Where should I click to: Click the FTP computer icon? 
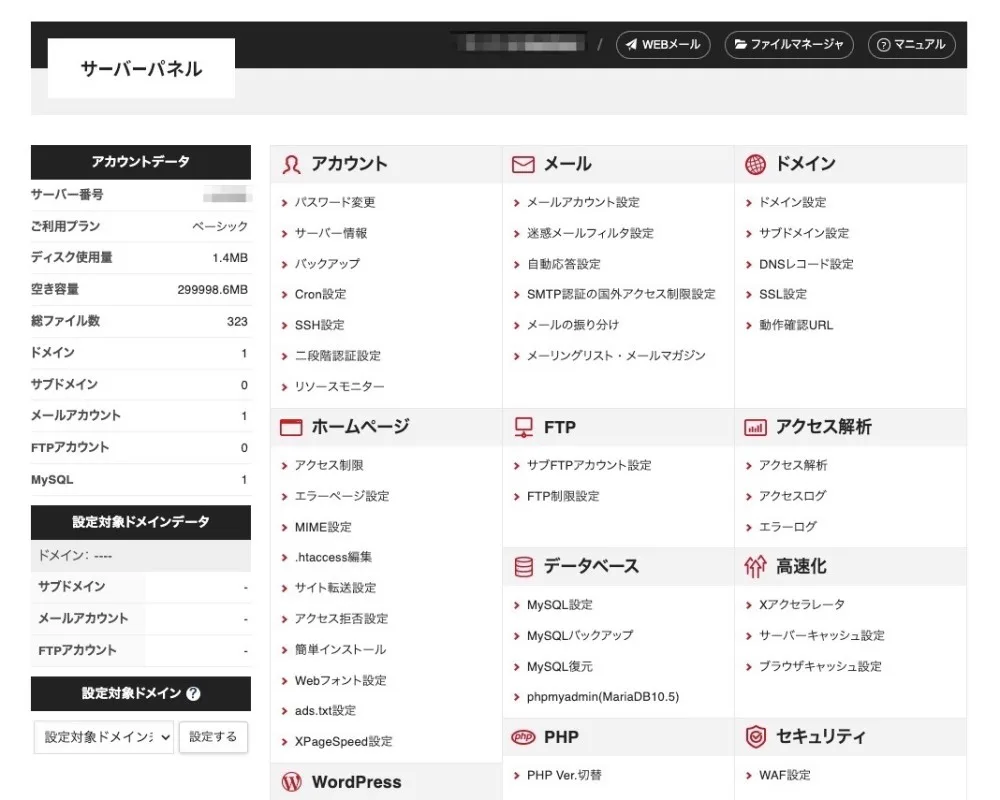[524, 427]
